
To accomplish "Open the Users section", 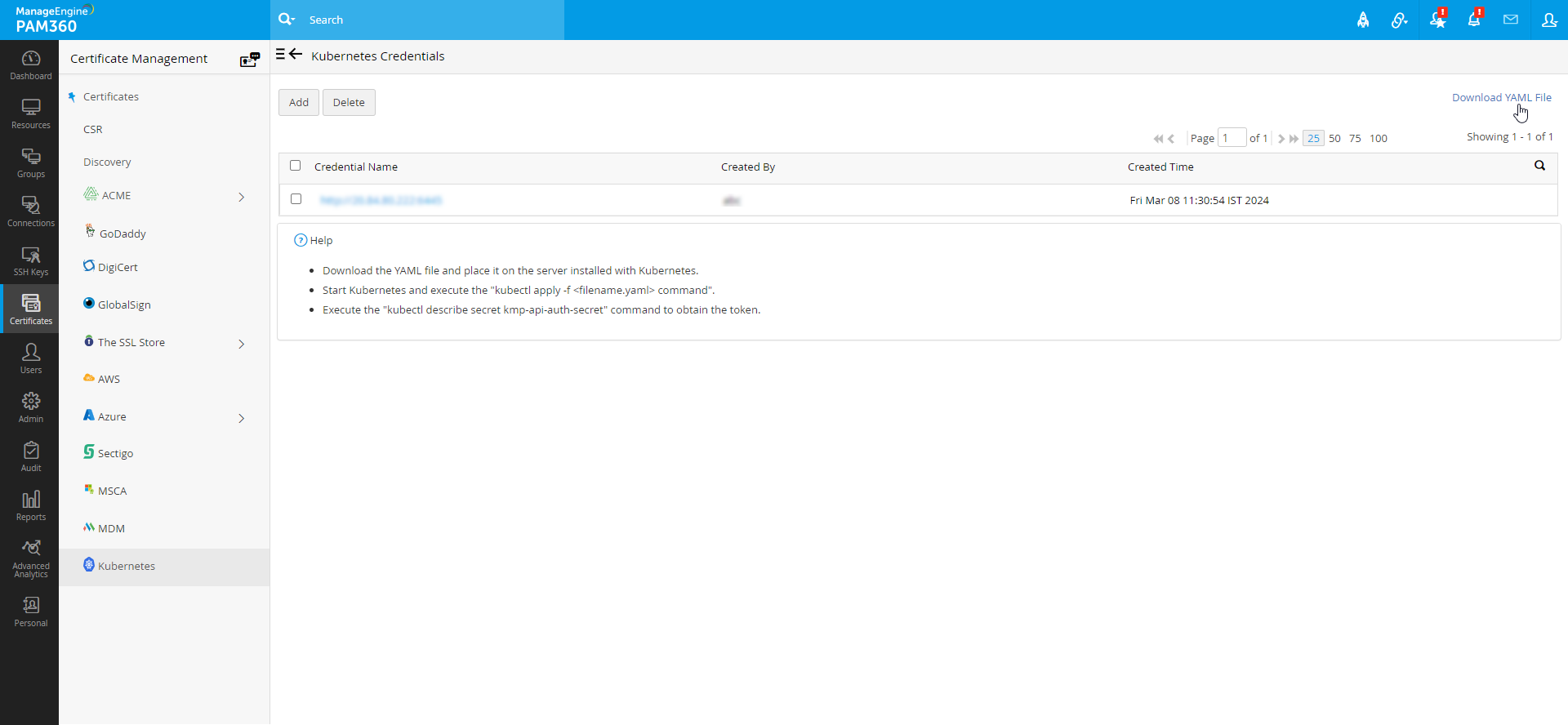I will (x=30, y=358).
